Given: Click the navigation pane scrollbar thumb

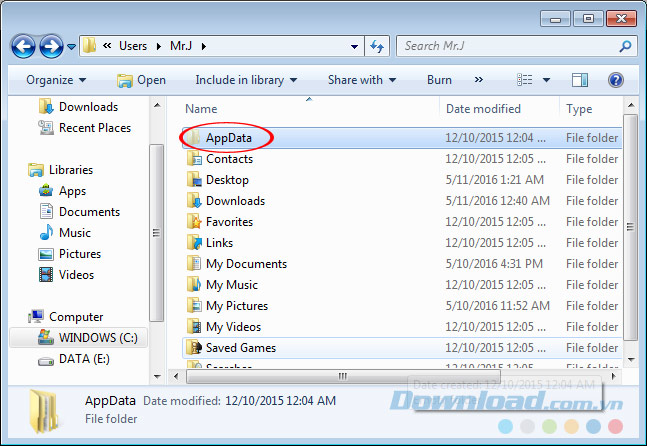Looking at the screenshot, I should tap(157, 233).
